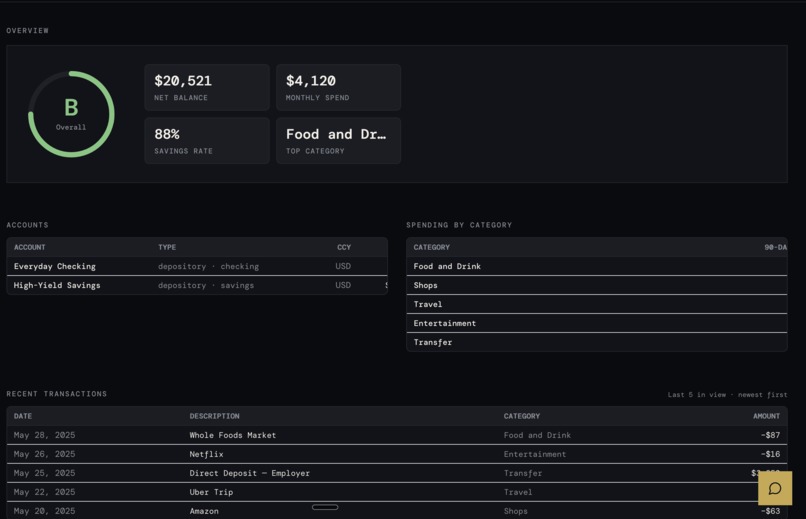
Task: Select the Everyday Checking account row
Action: pyautogui.click(x=197, y=266)
